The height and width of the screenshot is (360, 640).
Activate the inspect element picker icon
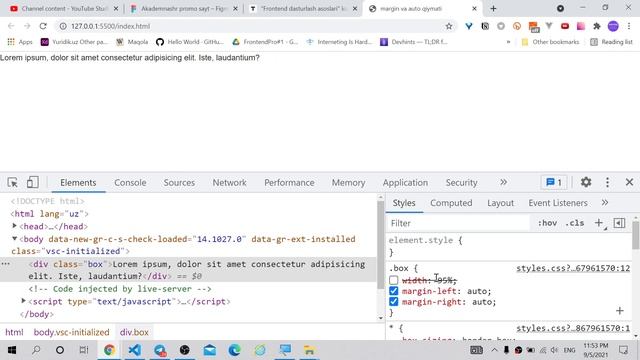tap(12, 182)
